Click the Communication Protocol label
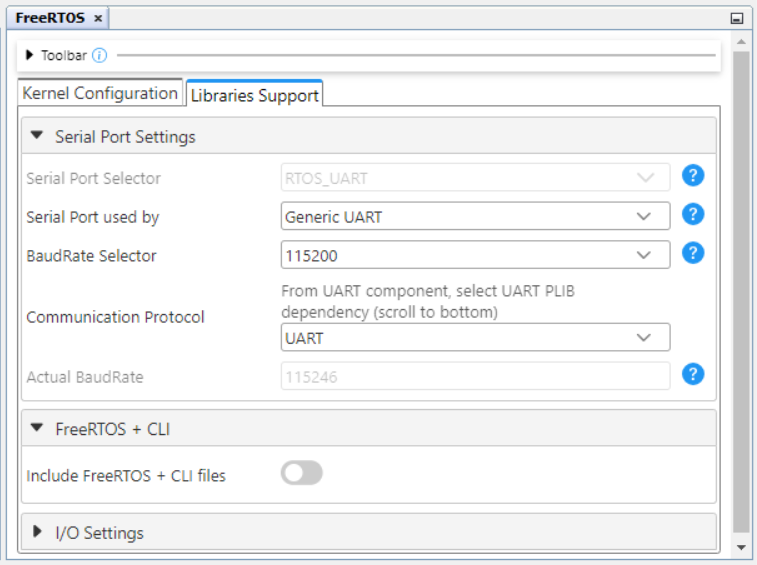This screenshot has width=757, height=565. pyautogui.click(x=115, y=317)
